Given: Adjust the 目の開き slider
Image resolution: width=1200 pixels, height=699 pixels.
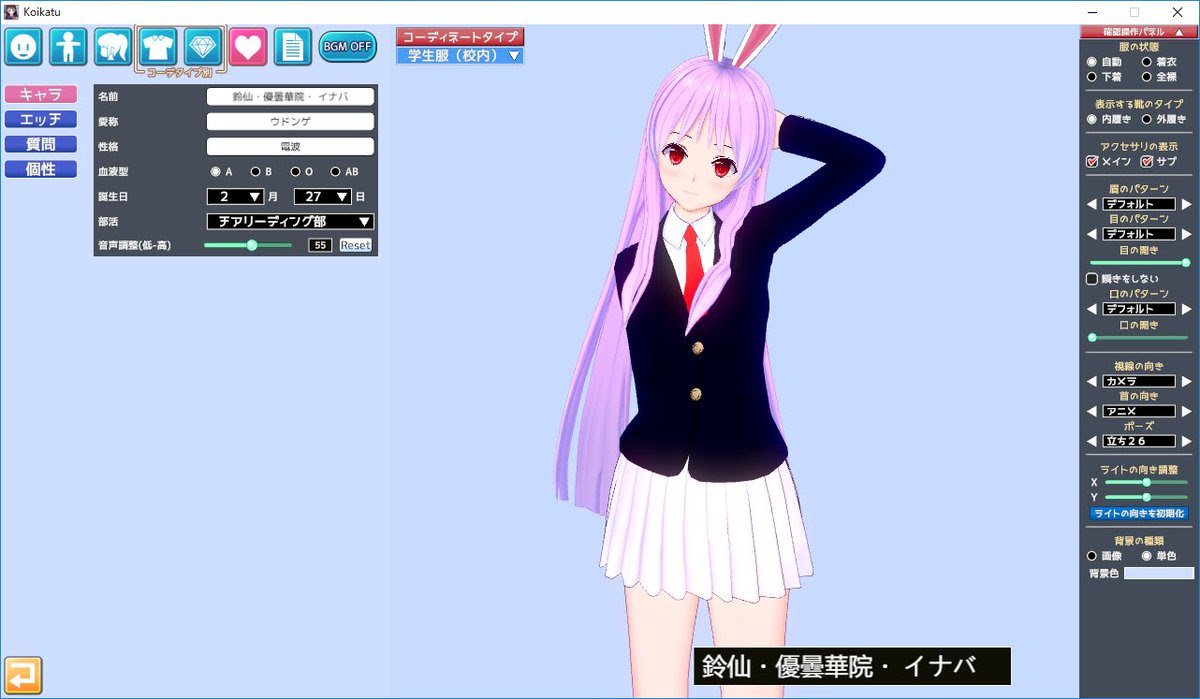Looking at the screenshot, I should pyautogui.click(x=1139, y=262).
